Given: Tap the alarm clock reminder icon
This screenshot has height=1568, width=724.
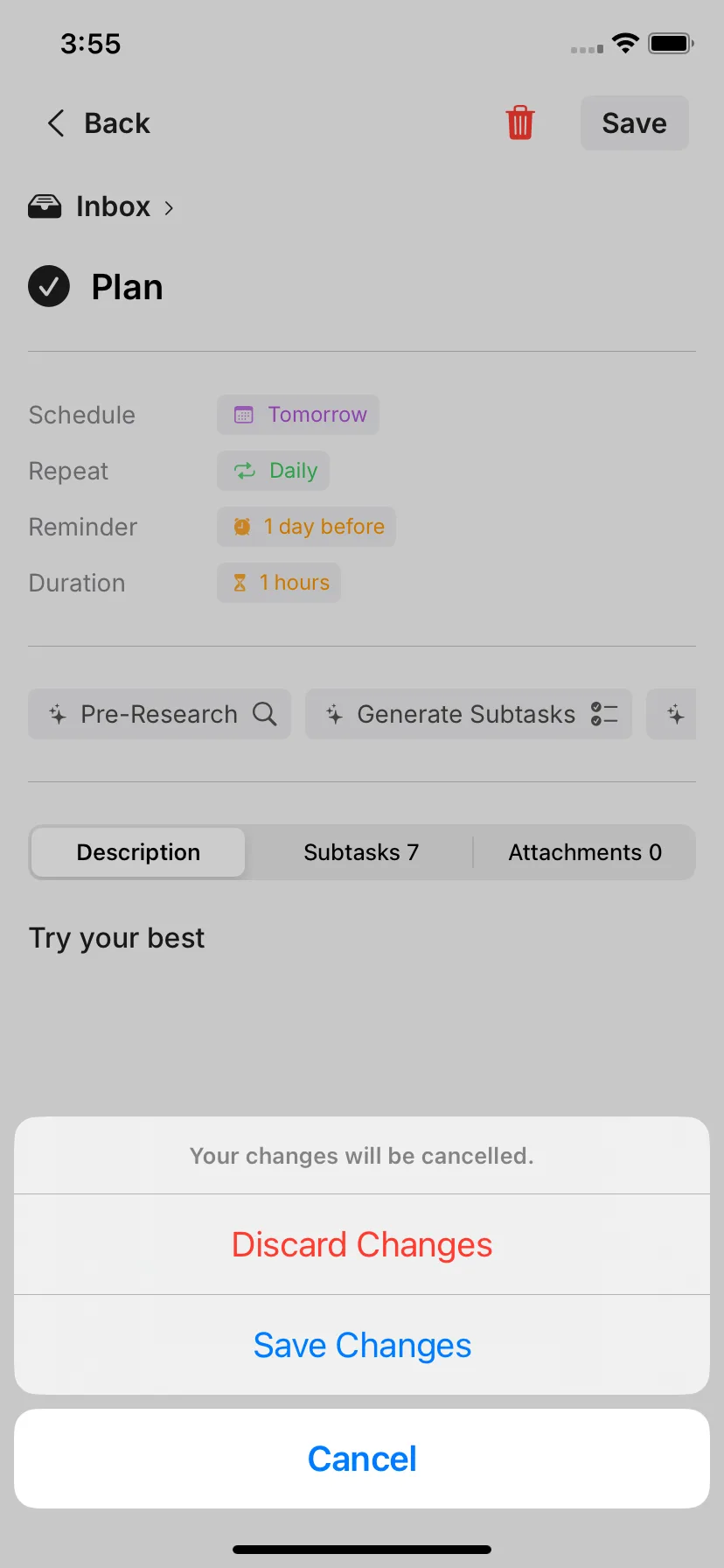Looking at the screenshot, I should click(242, 527).
